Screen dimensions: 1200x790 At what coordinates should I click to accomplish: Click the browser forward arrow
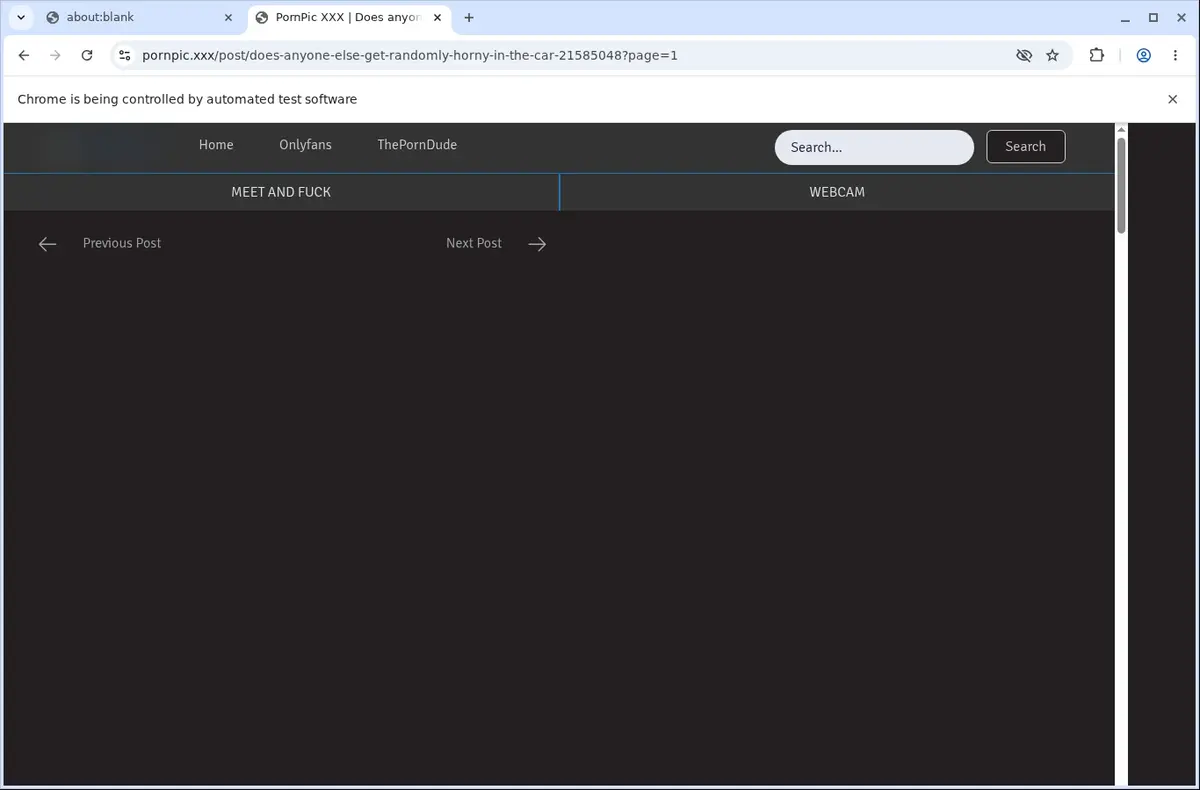tap(55, 56)
